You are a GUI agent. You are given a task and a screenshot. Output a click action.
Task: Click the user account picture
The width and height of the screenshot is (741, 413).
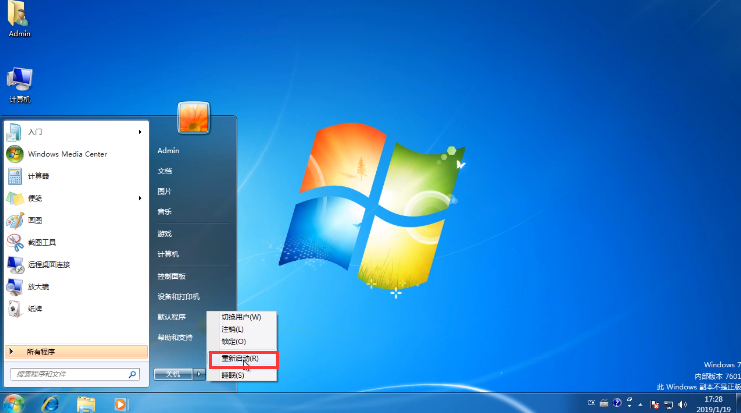[193, 118]
